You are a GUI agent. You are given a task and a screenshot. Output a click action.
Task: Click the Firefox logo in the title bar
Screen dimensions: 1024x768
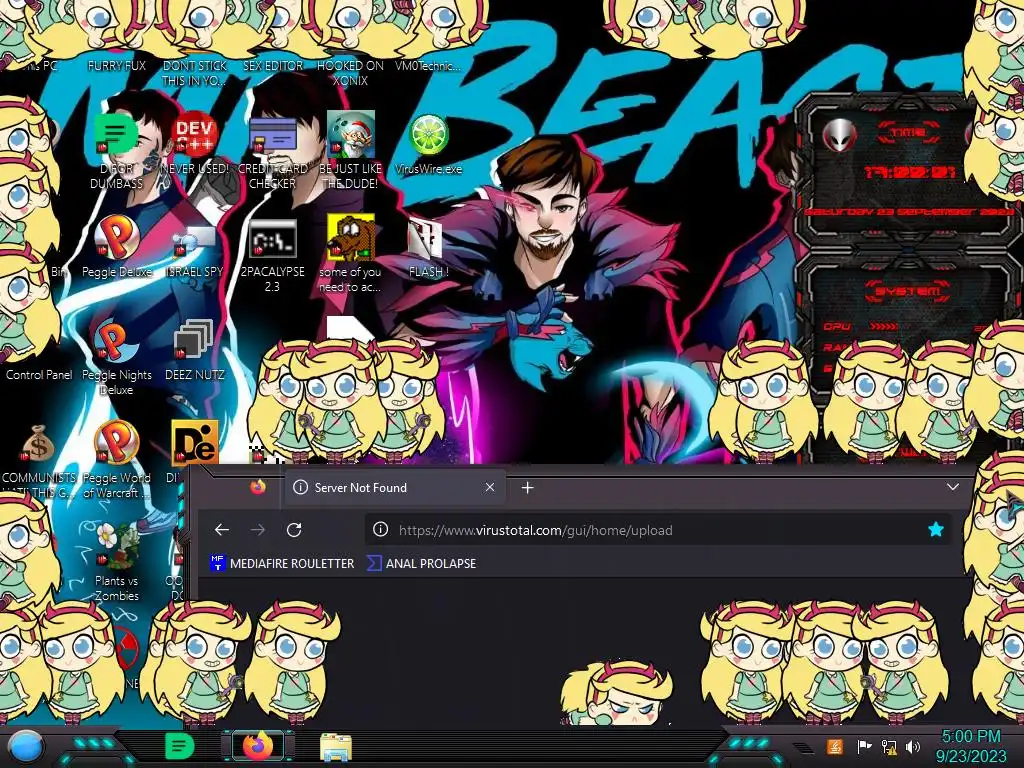tap(258, 487)
